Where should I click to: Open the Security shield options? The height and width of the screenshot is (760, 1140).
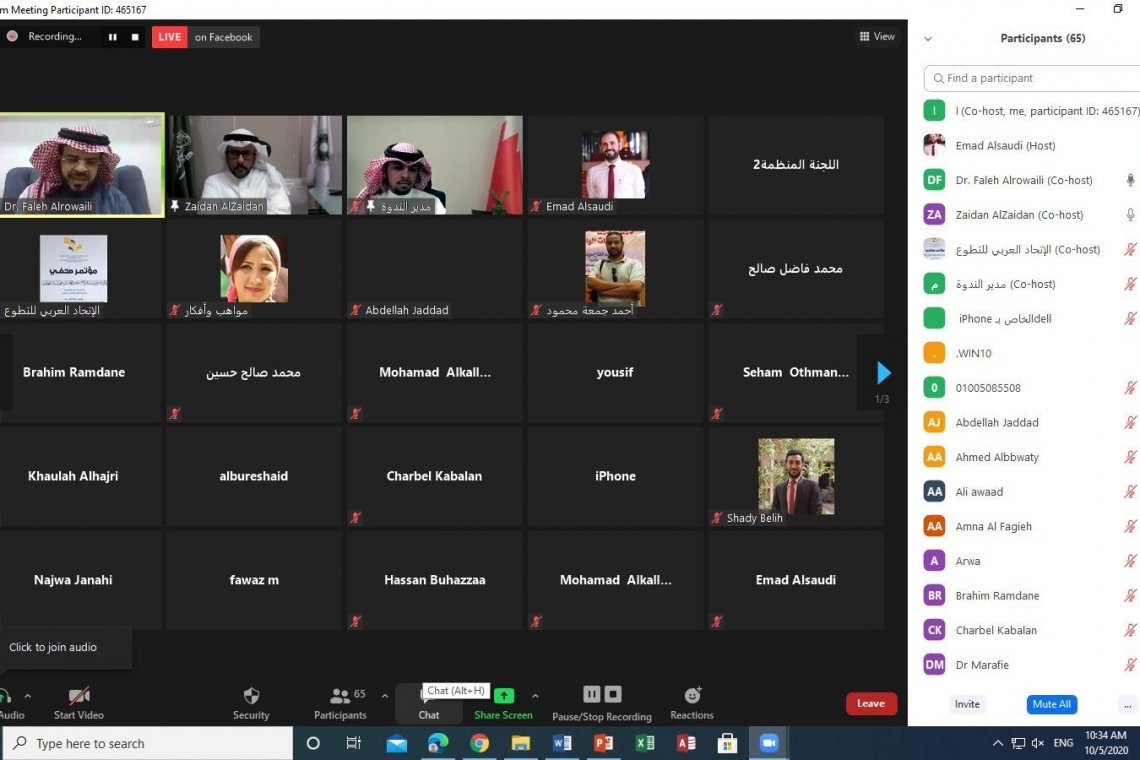(x=251, y=696)
